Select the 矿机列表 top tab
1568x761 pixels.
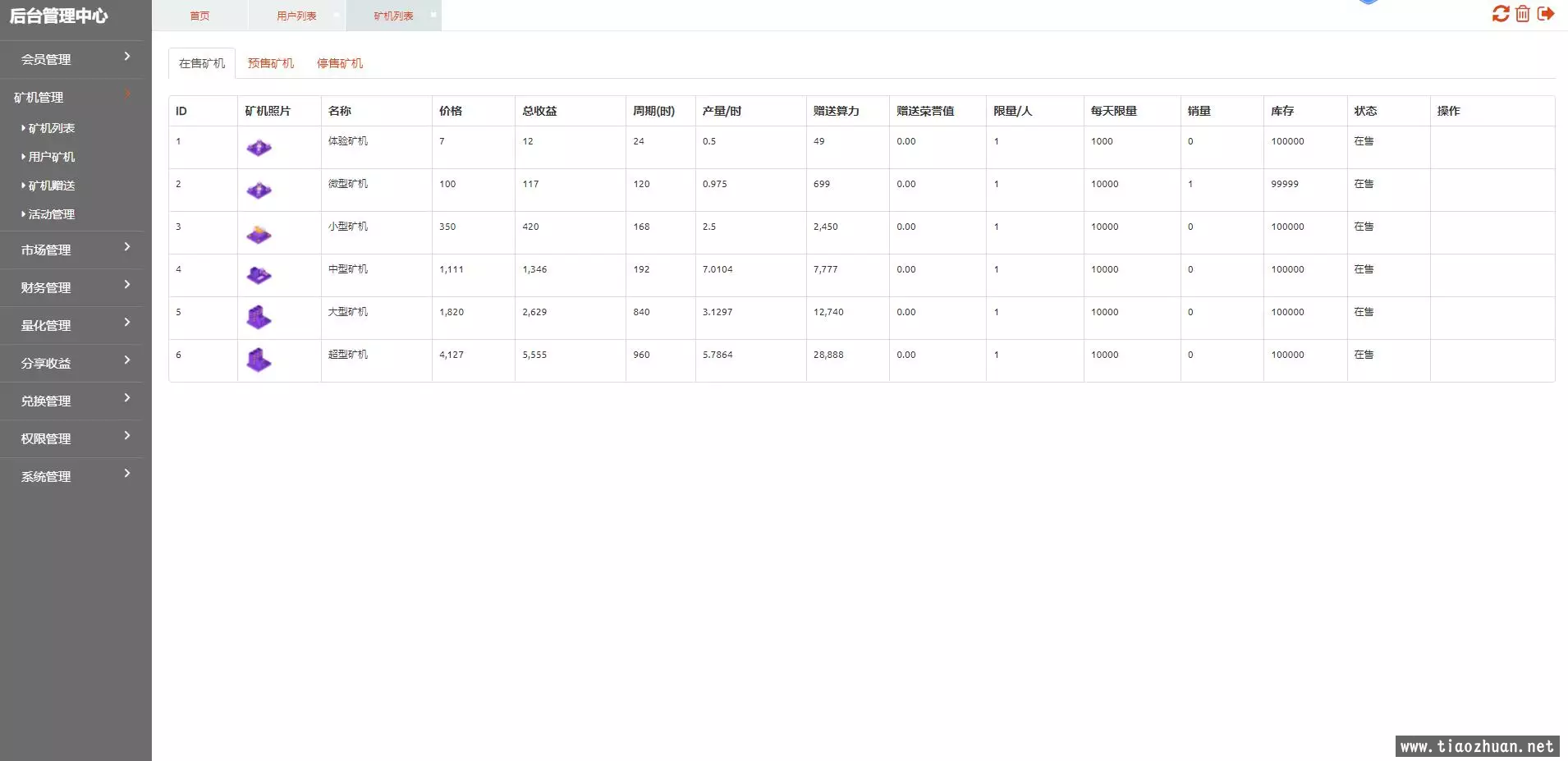393,16
